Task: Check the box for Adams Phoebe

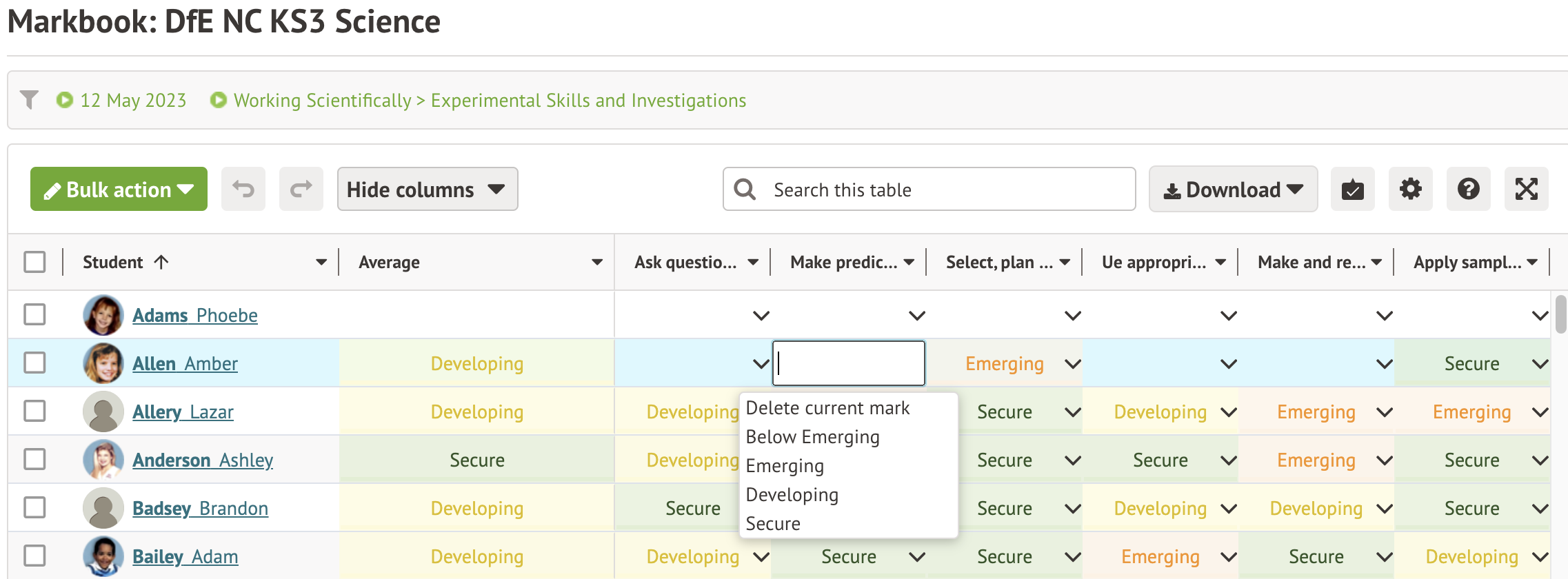Action: pos(34,315)
